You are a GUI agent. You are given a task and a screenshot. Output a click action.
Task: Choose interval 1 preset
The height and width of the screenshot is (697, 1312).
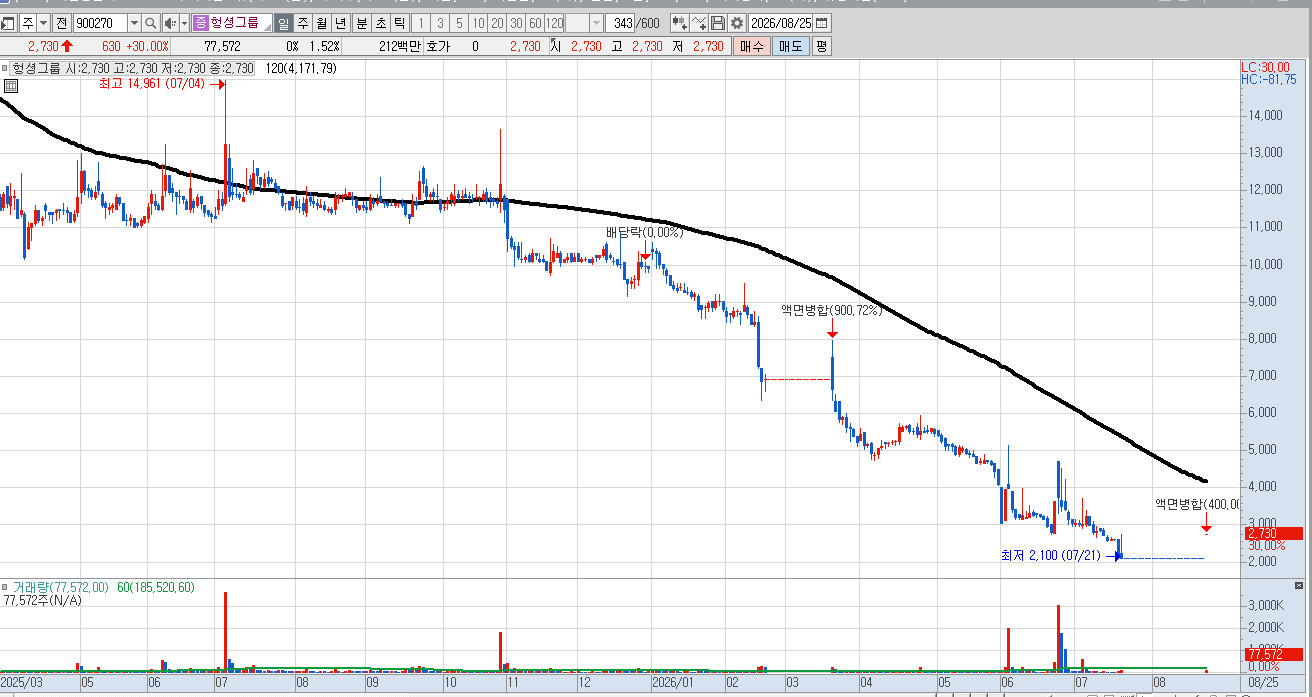(x=421, y=23)
